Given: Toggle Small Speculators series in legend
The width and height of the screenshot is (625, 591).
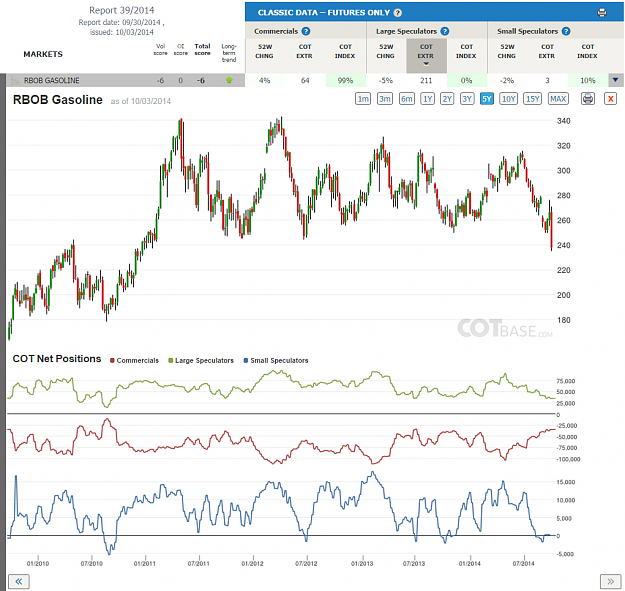Looking at the screenshot, I should coord(276,360).
